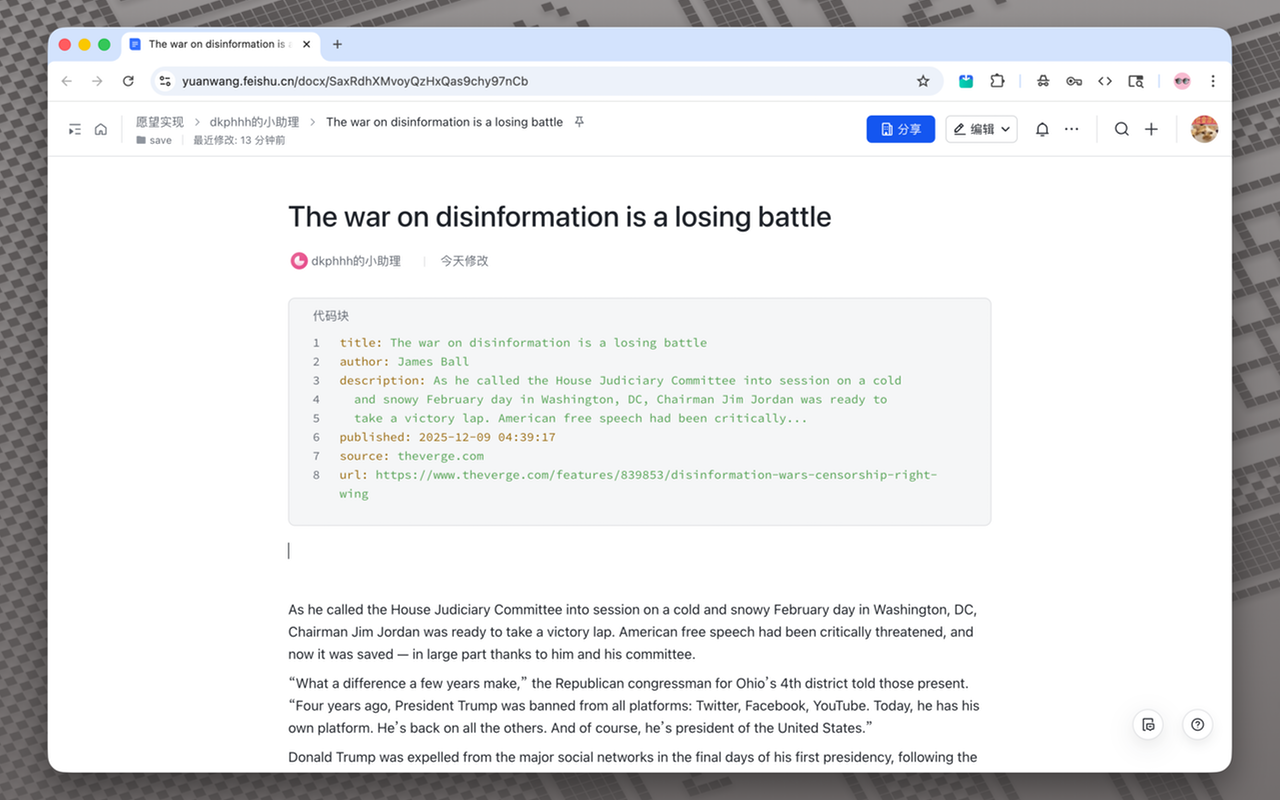
Task: Click the browser address bar URL
Action: pos(355,81)
